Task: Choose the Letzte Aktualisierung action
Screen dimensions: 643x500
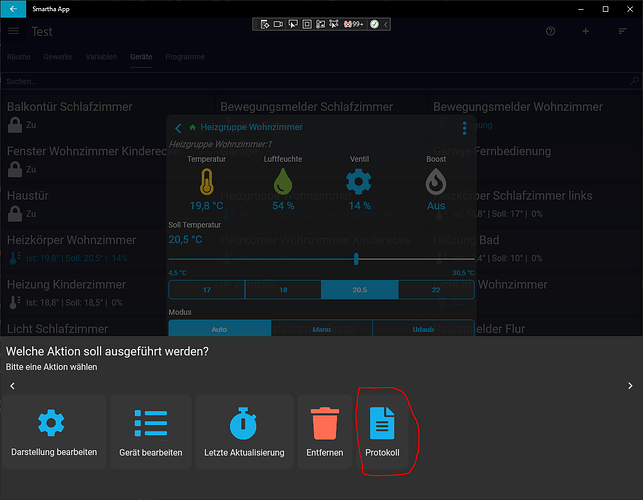Action: pos(244,432)
